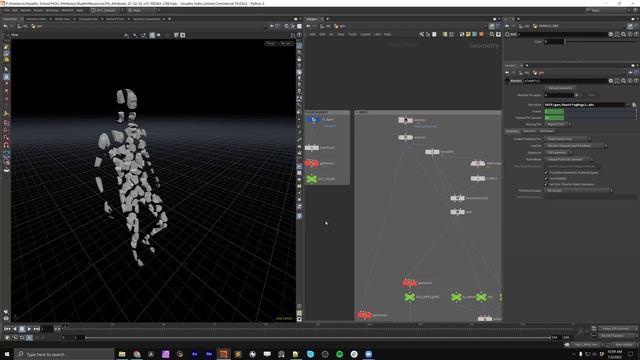Open Primitive Groups dropdown
The image size is (640, 360).
pyautogui.click(x=578, y=191)
